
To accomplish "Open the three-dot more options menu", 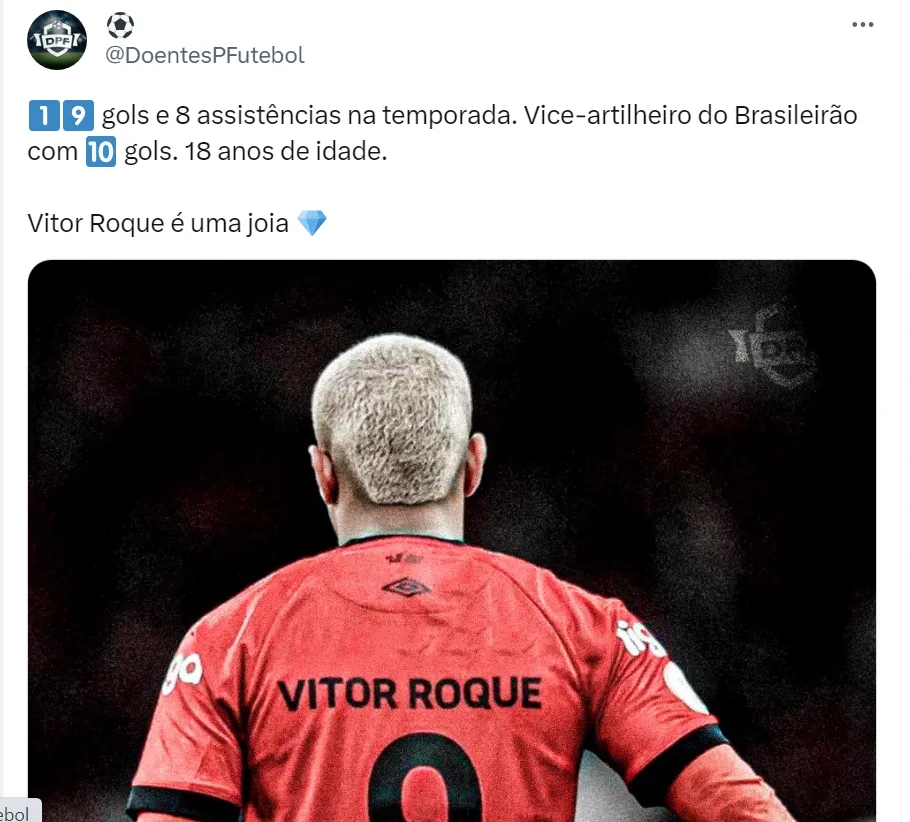I will click(862, 24).
